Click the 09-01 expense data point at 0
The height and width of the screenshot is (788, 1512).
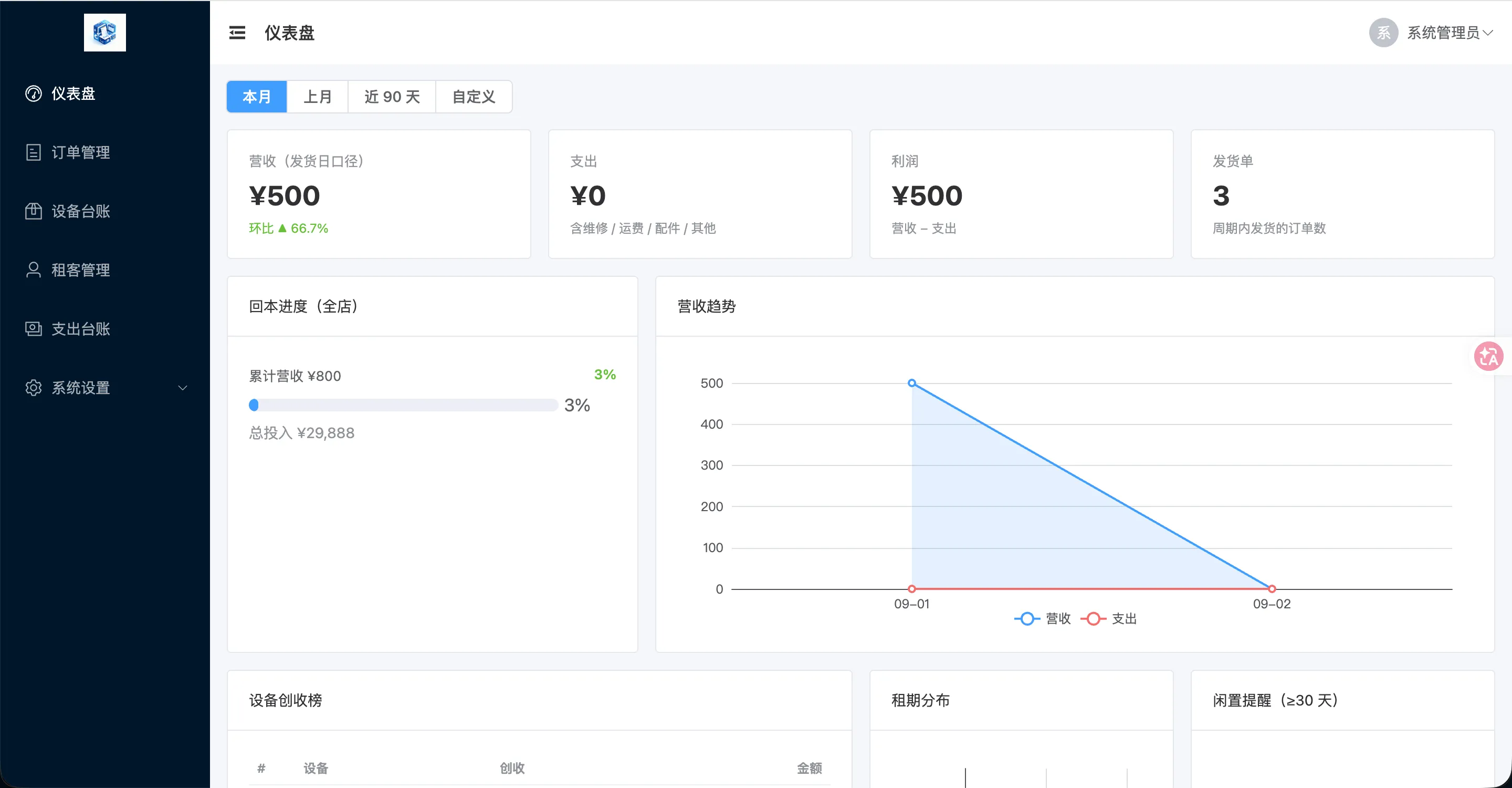coord(911,588)
